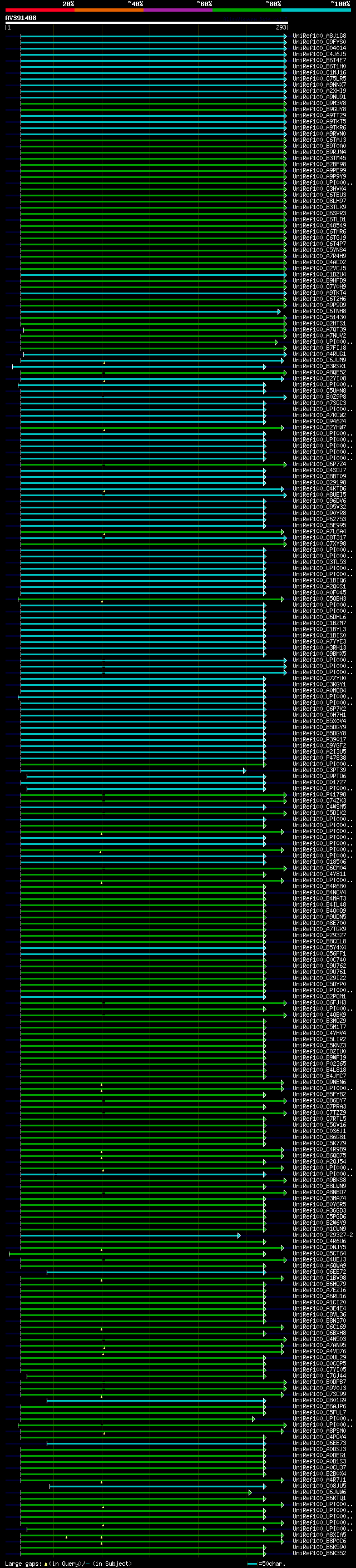Select label UniRef100_B0Z9P8
The image size is (356, 1568).
(319, 397)
